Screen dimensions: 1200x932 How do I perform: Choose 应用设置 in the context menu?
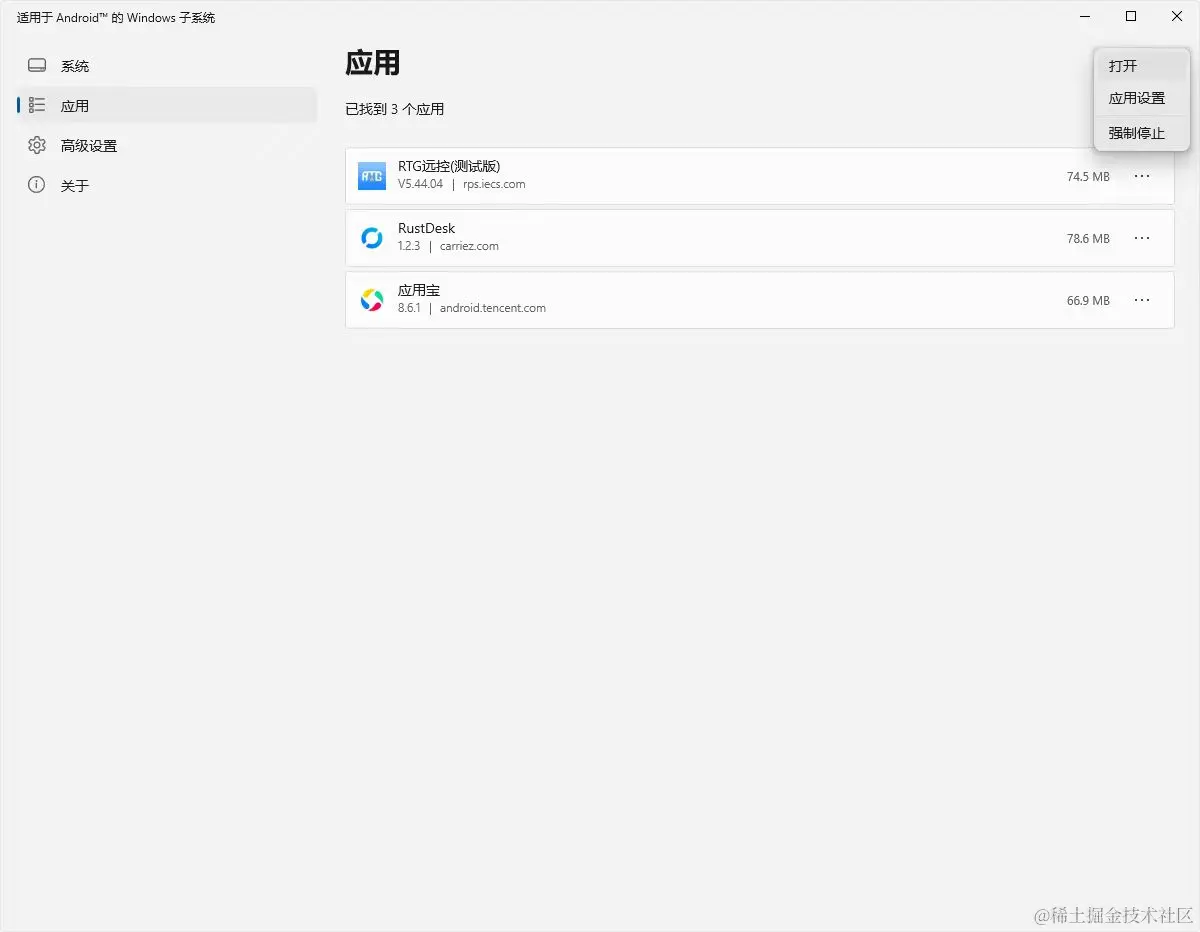pos(1142,99)
